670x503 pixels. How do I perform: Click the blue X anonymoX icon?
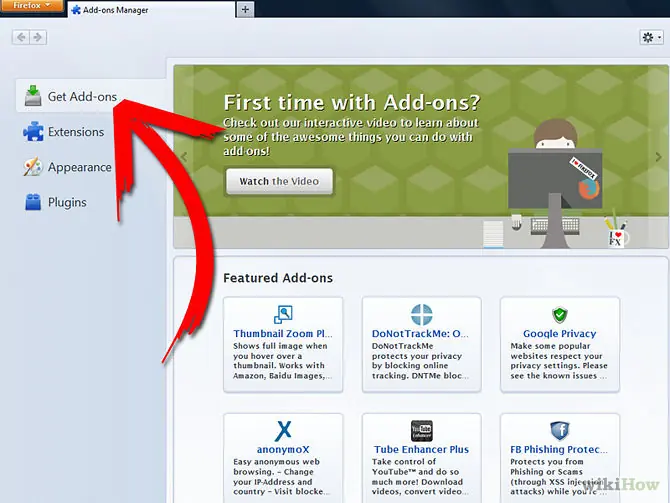(x=283, y=431)
